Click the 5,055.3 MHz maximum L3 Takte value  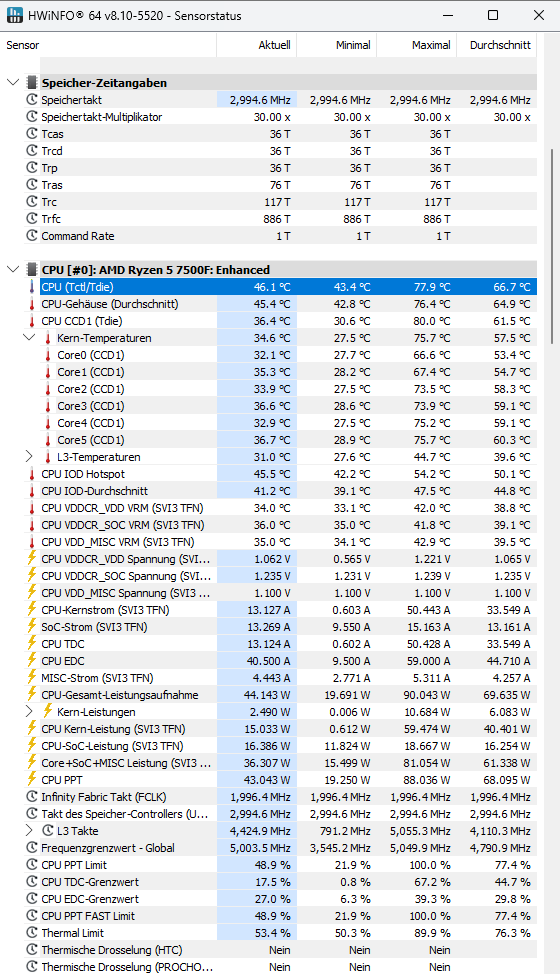(x=420, y=831)
